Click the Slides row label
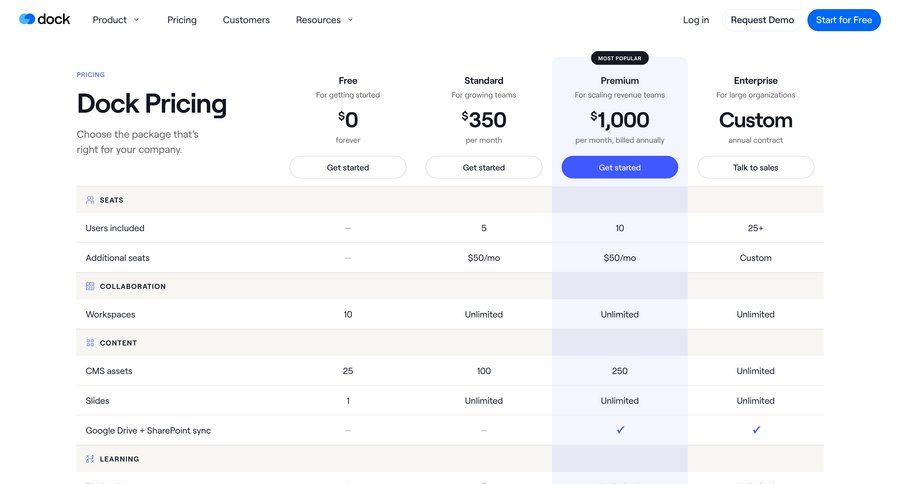This screenshot has height=484, width=900. [98, 401]
